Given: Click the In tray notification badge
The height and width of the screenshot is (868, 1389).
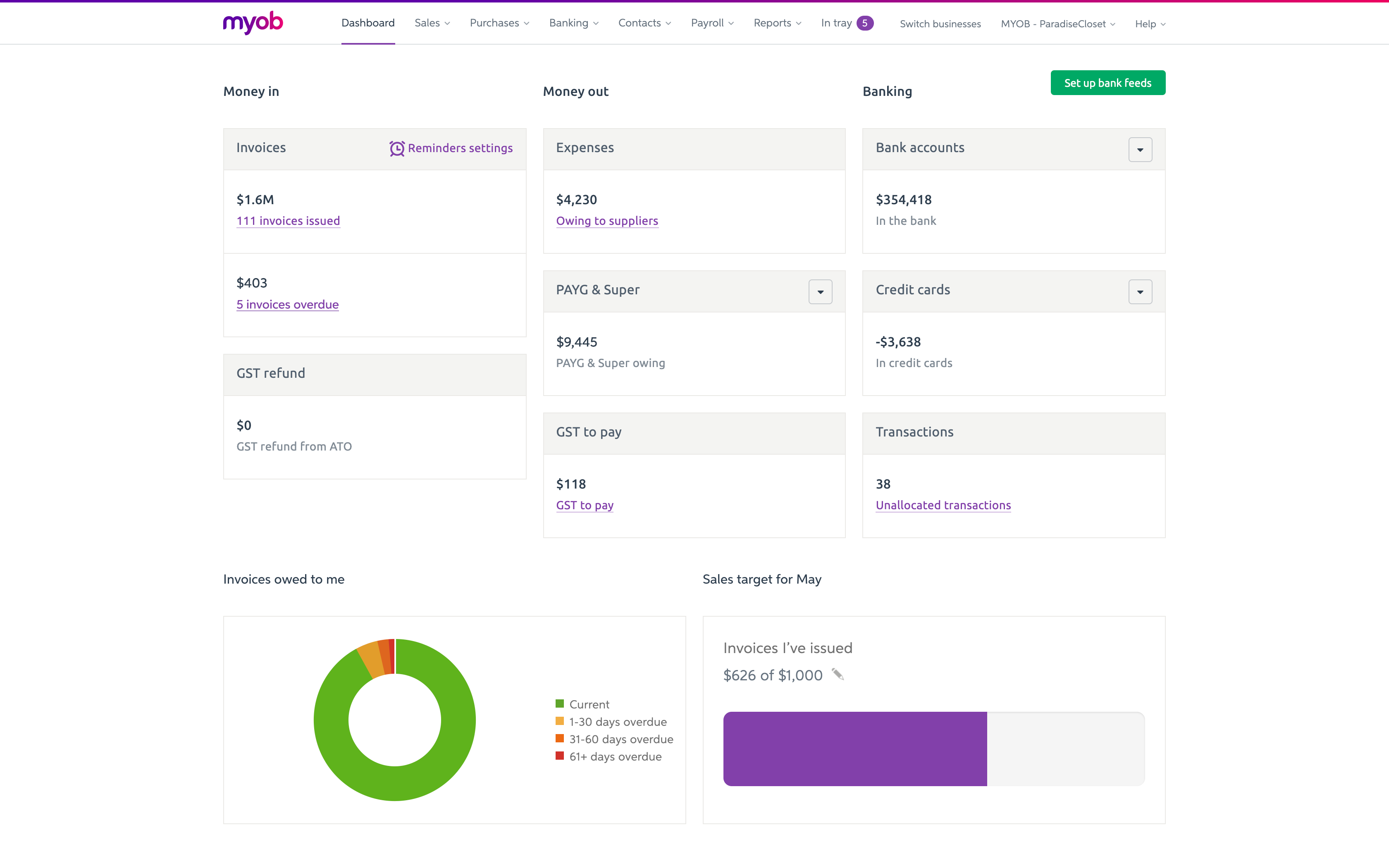Looking at the screenshot, I should 864,23.
